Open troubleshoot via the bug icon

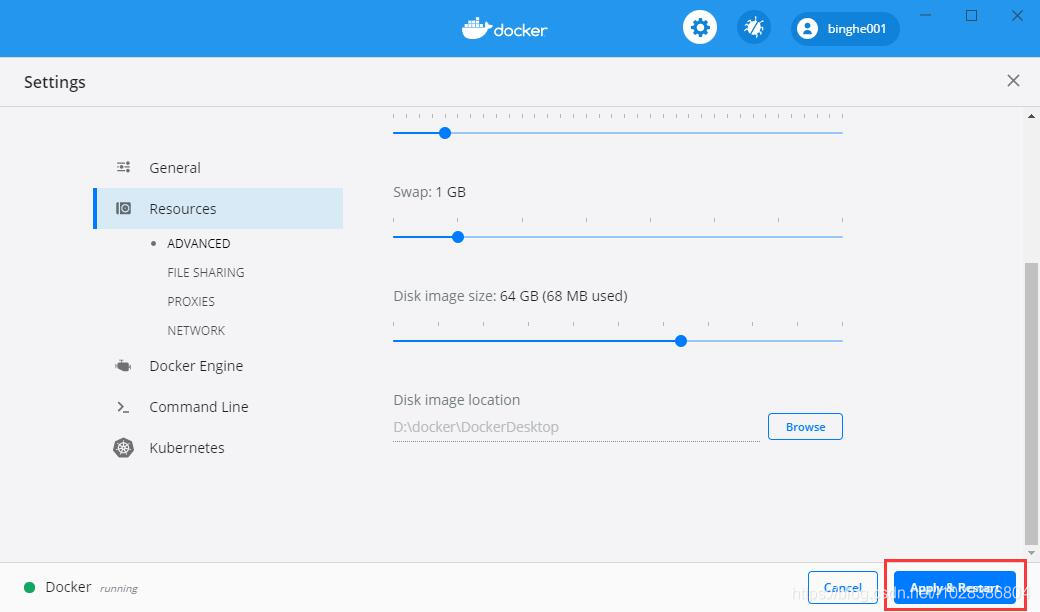[x=753, y=28]
